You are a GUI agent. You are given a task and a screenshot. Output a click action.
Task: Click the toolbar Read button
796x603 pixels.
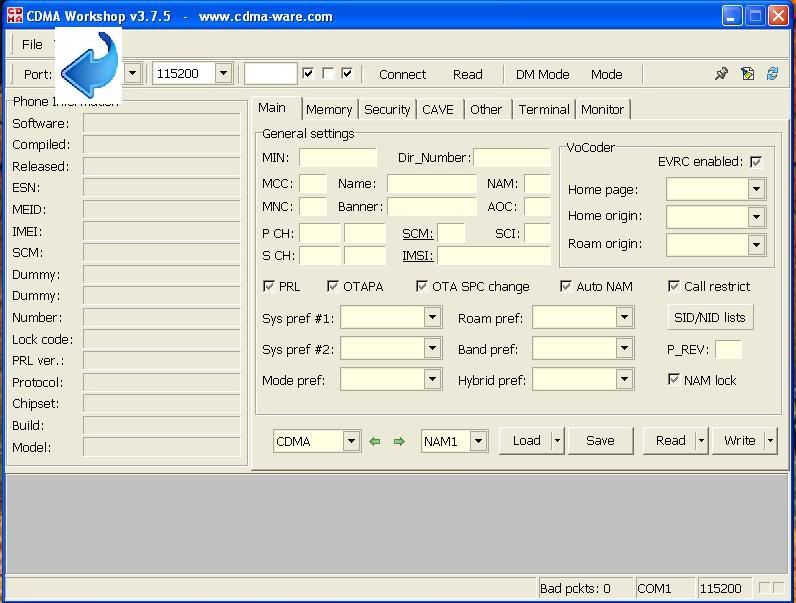click(468, 75)
